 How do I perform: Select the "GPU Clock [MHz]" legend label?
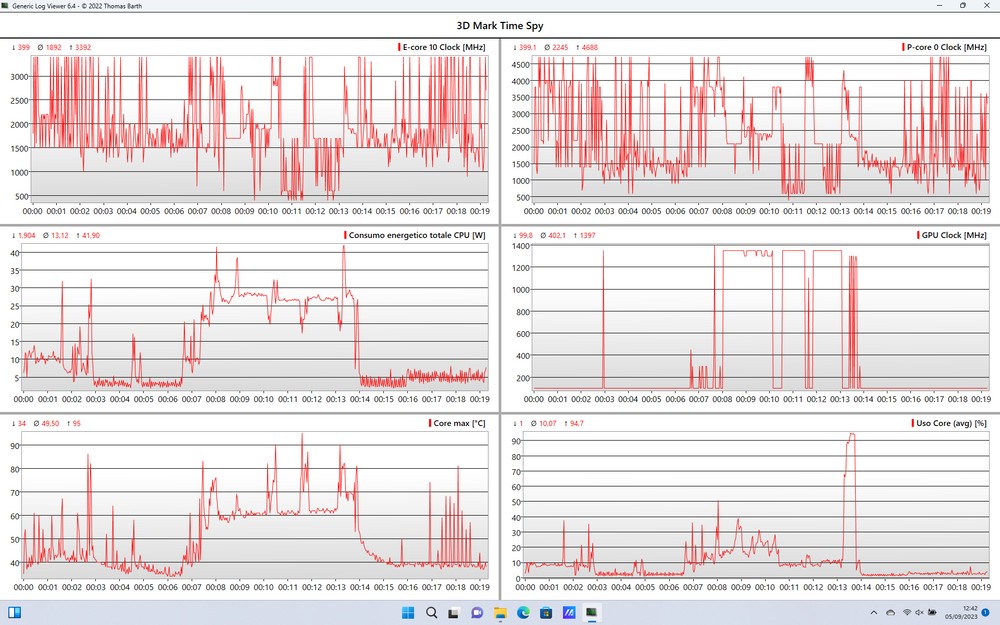click(954, 235)
